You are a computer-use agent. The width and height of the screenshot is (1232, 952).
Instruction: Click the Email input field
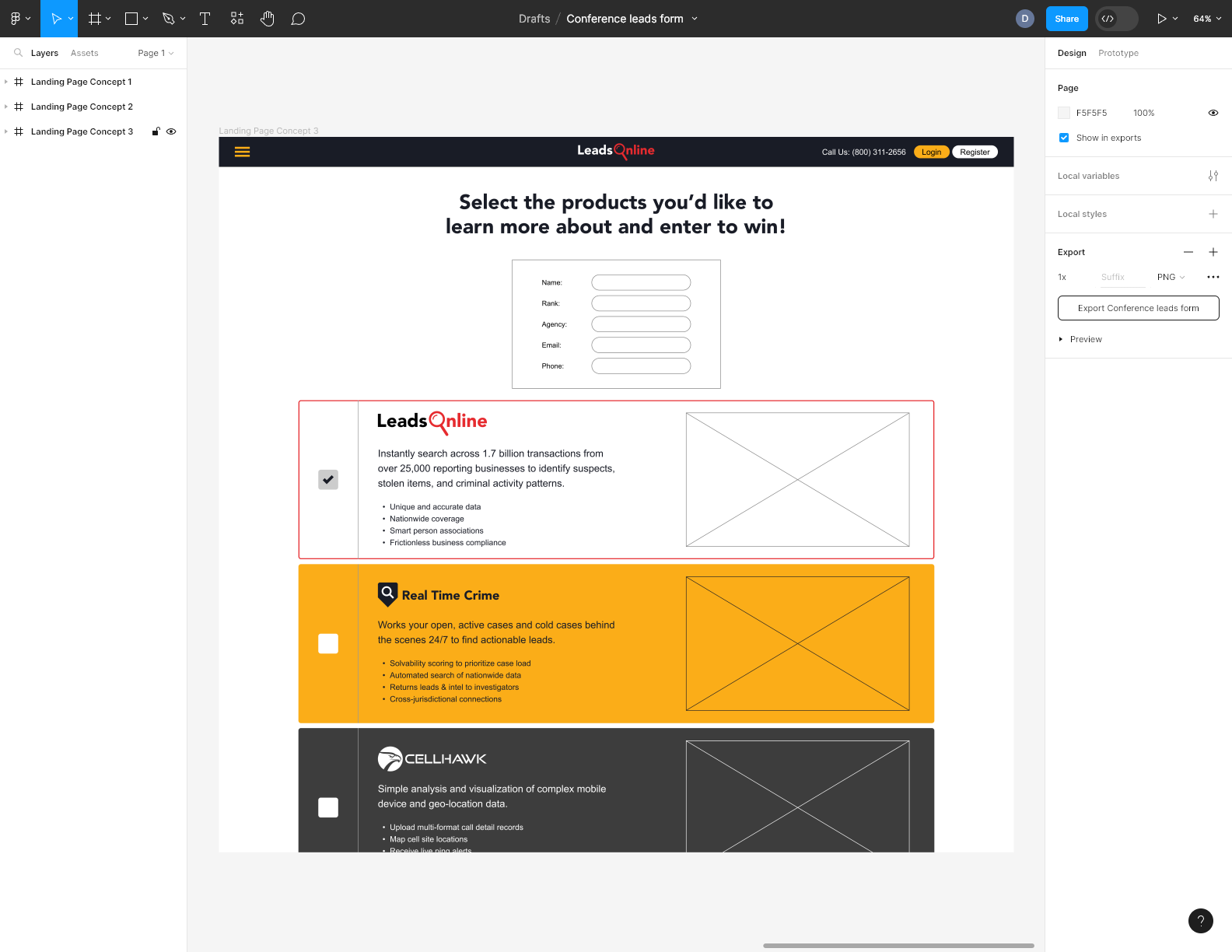point(641,345)
